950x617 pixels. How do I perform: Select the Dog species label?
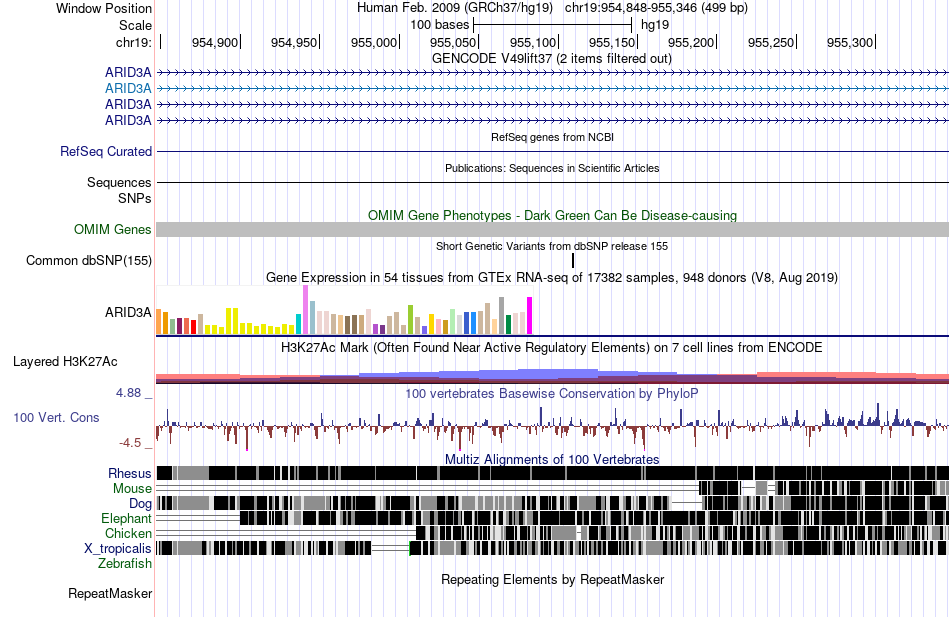pos(140,504)
